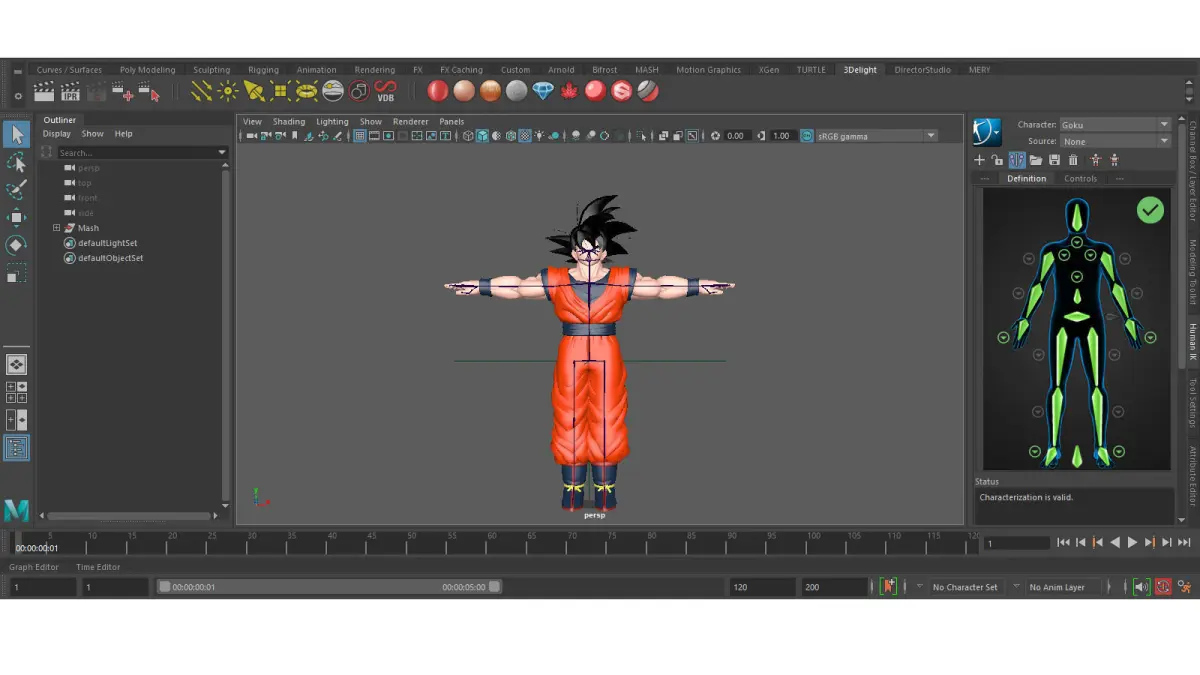Click the yellow point light sun icon
The width and height of the screenshot is (1200, 675).
(228, 92)
